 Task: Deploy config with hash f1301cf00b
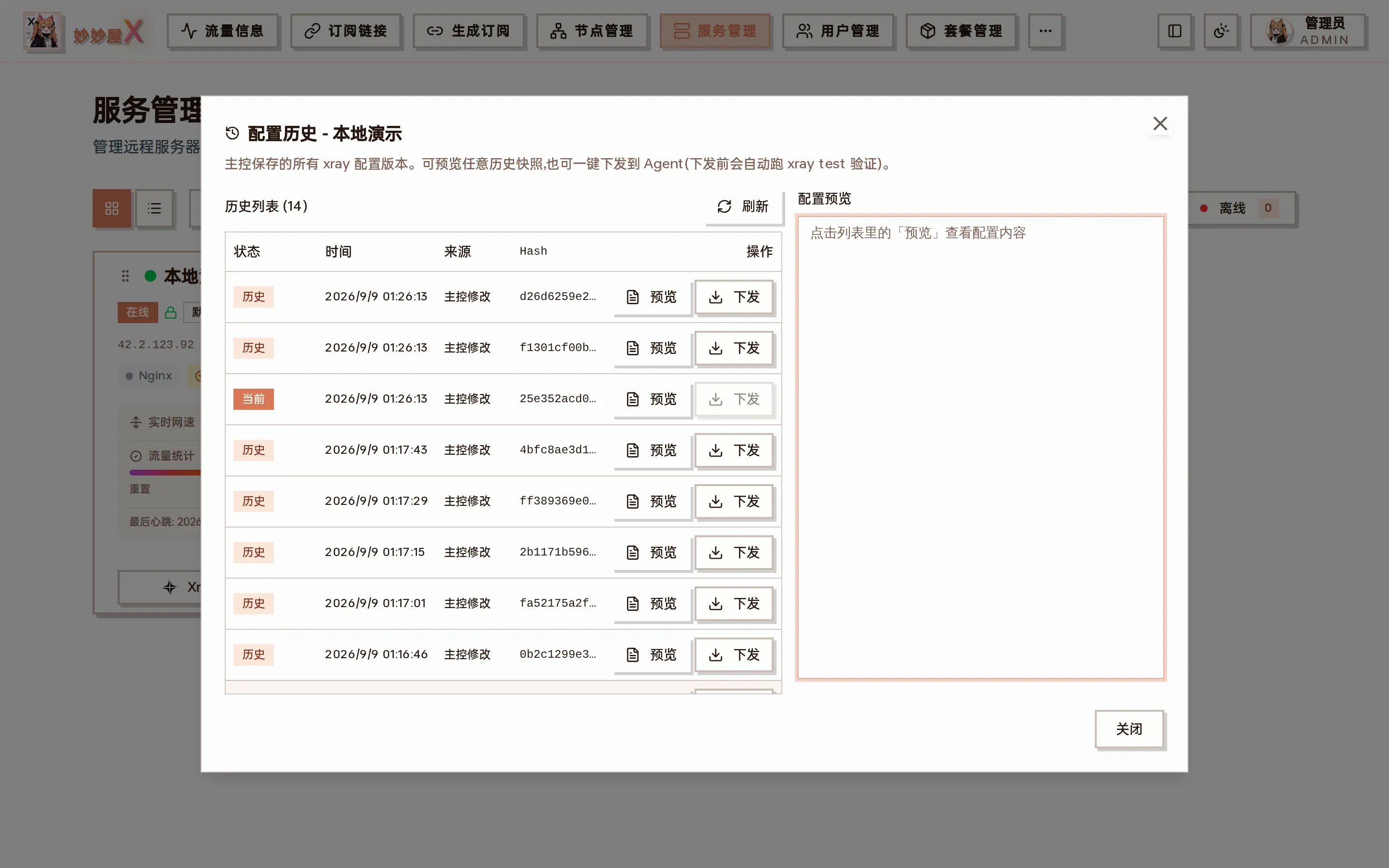click(734, 348)
